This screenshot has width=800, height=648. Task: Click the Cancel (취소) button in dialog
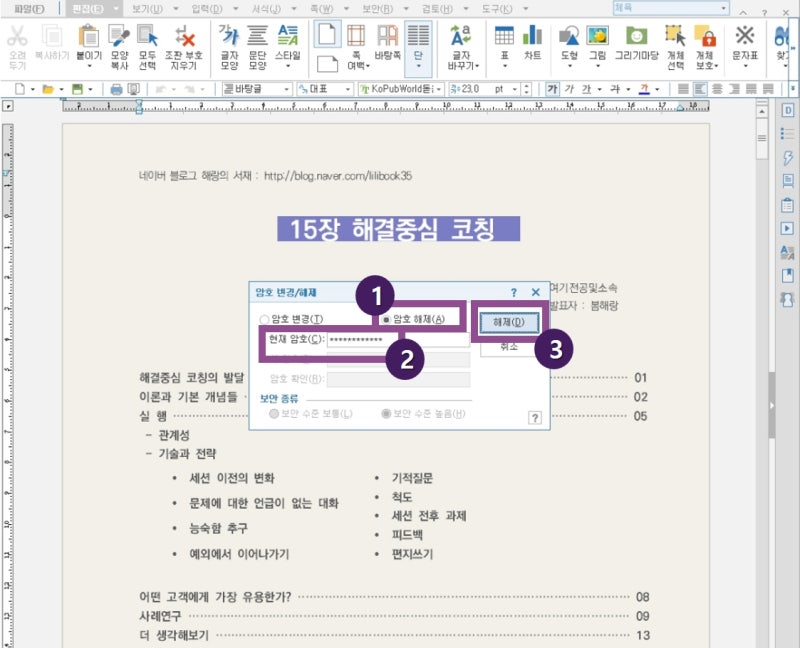tap(509, 347)
